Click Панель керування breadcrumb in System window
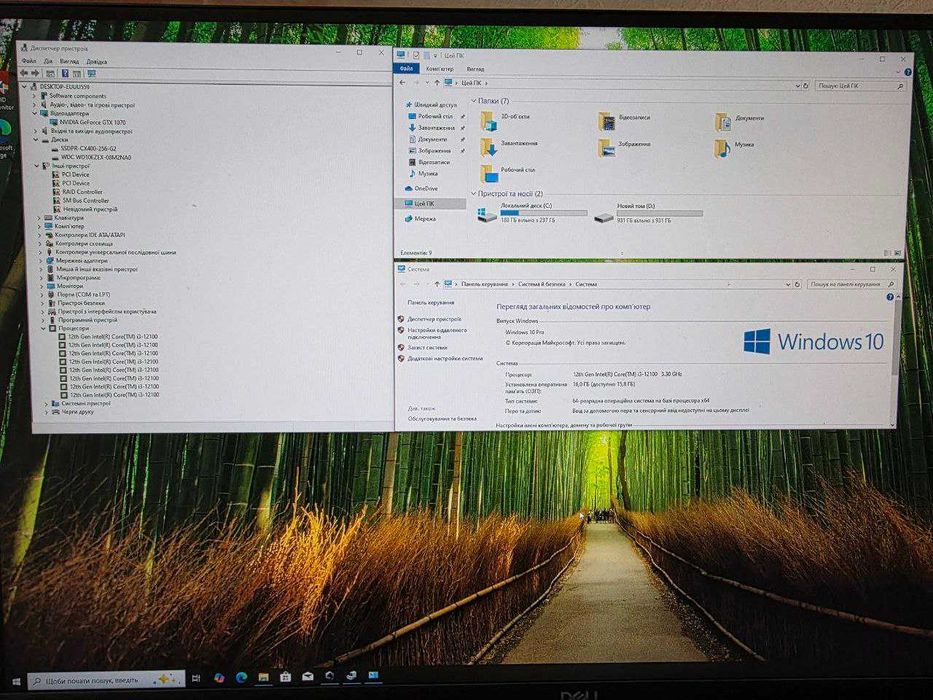 (484, 285)
